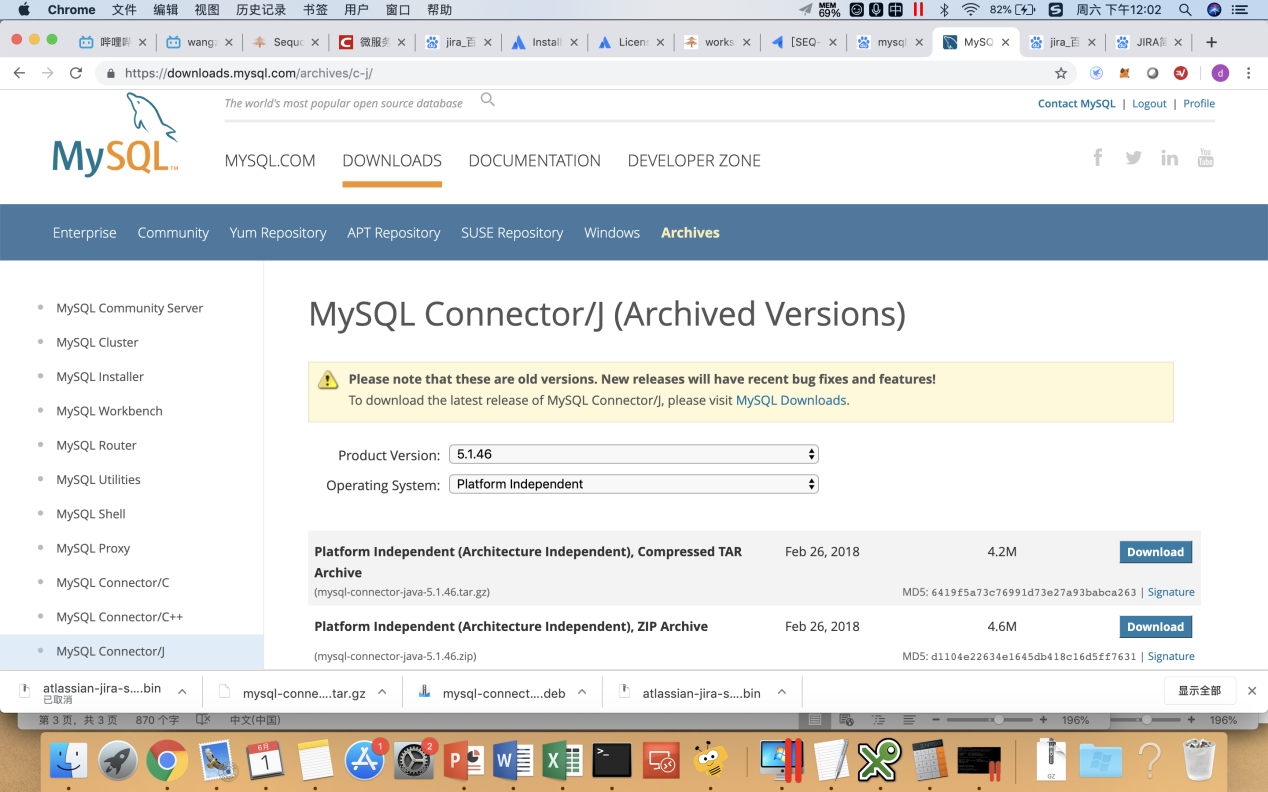
Task: Select MySQL Connector/J in the sidebar
Action: [x=110, y=651]
